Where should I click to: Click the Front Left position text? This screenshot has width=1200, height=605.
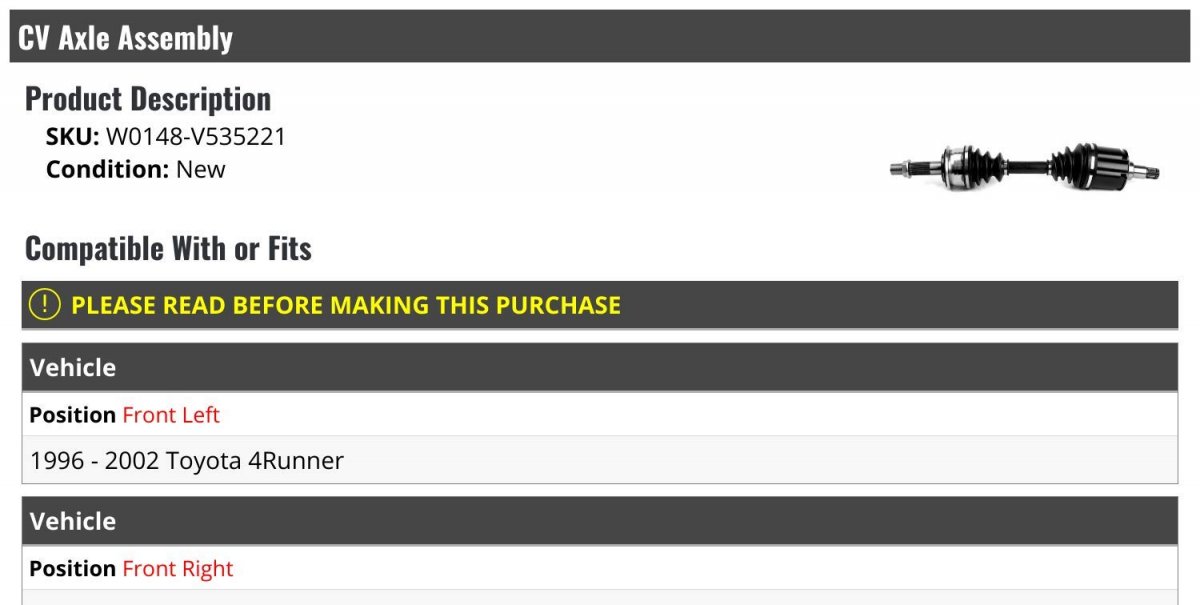[x=171, y=414]
